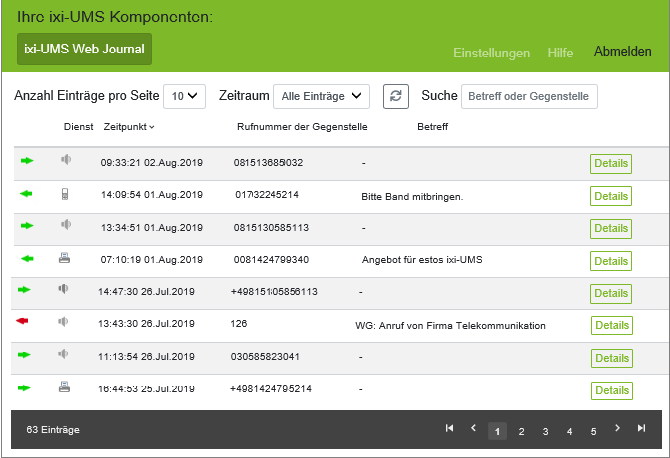Open the entries per page dropdown
Viewport: 670px width, 458px height.
coord(184,96)
